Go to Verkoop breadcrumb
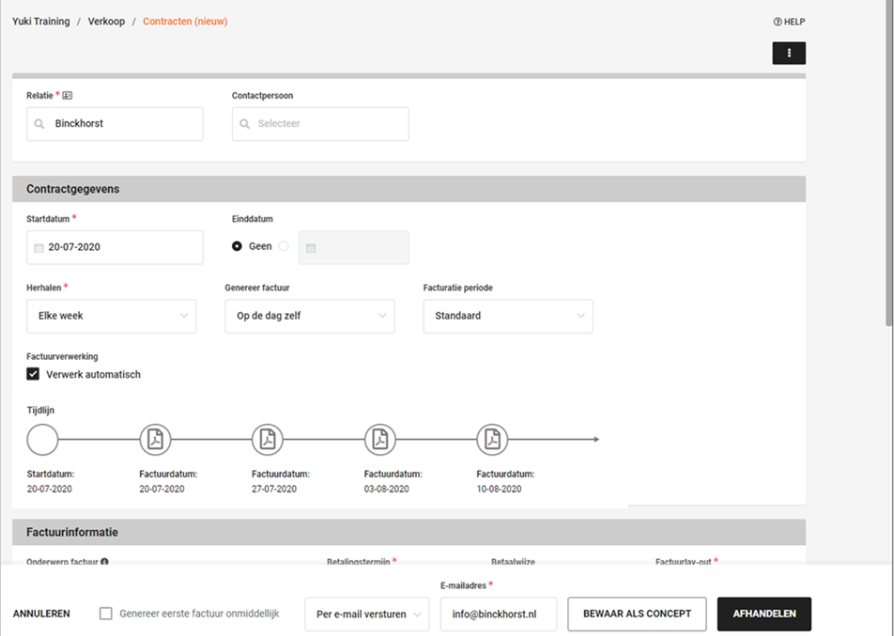Viewport: 894px width, 636px height. tap(106, 22)
